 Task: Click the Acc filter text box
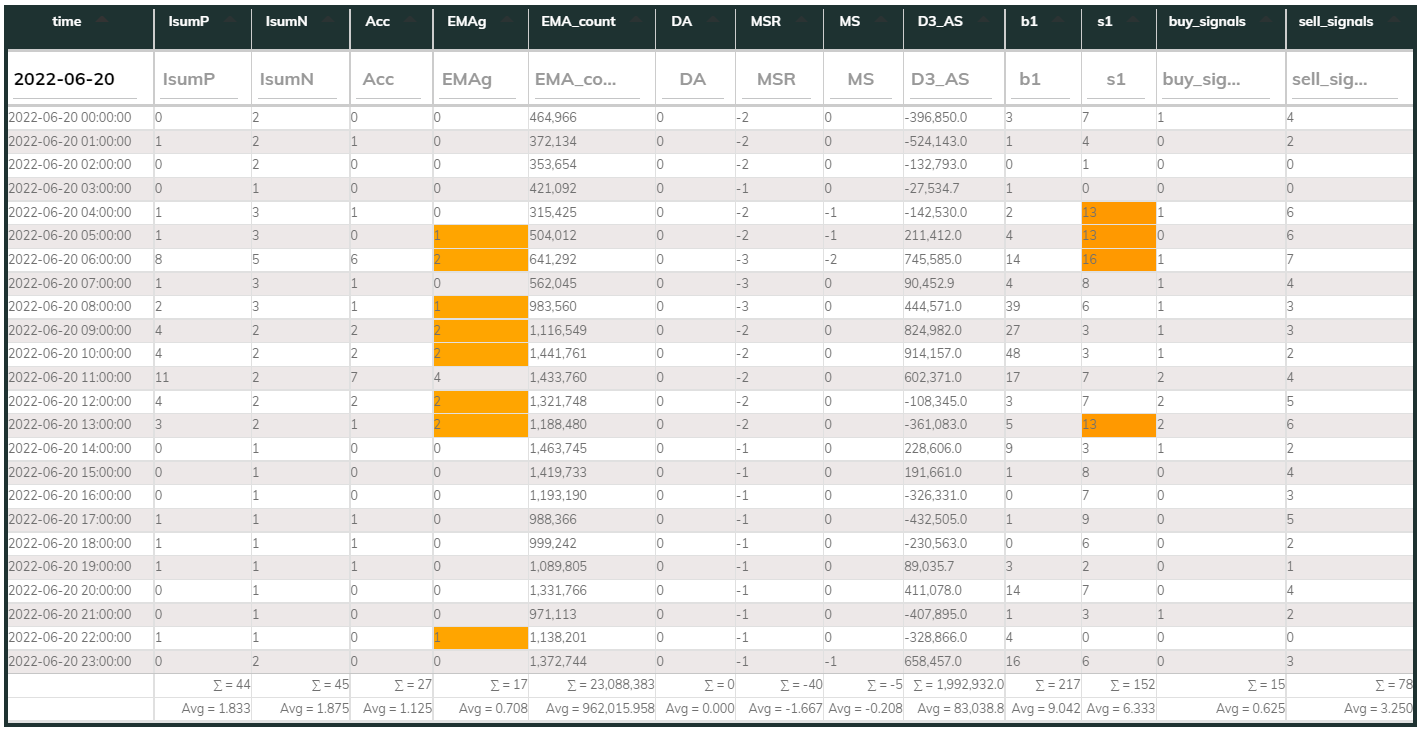[388, 78]
